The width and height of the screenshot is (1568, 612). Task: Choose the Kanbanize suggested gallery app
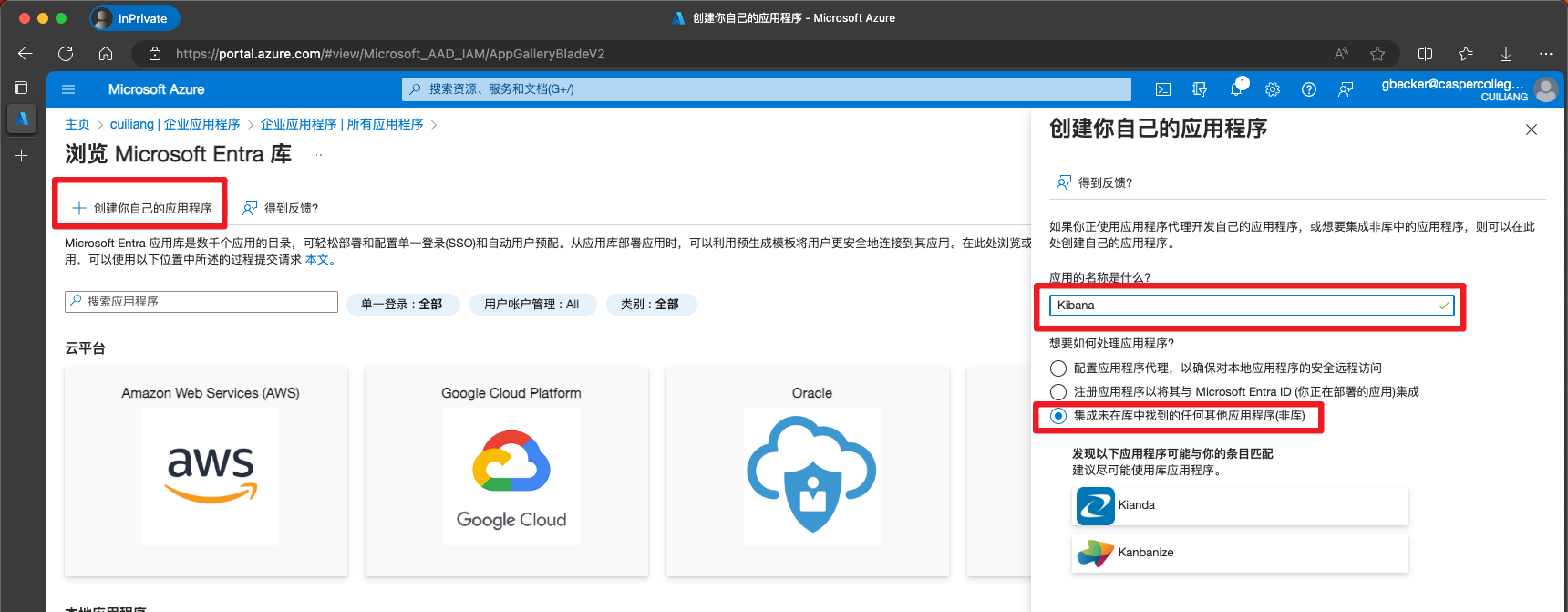tap(1240, 554)
